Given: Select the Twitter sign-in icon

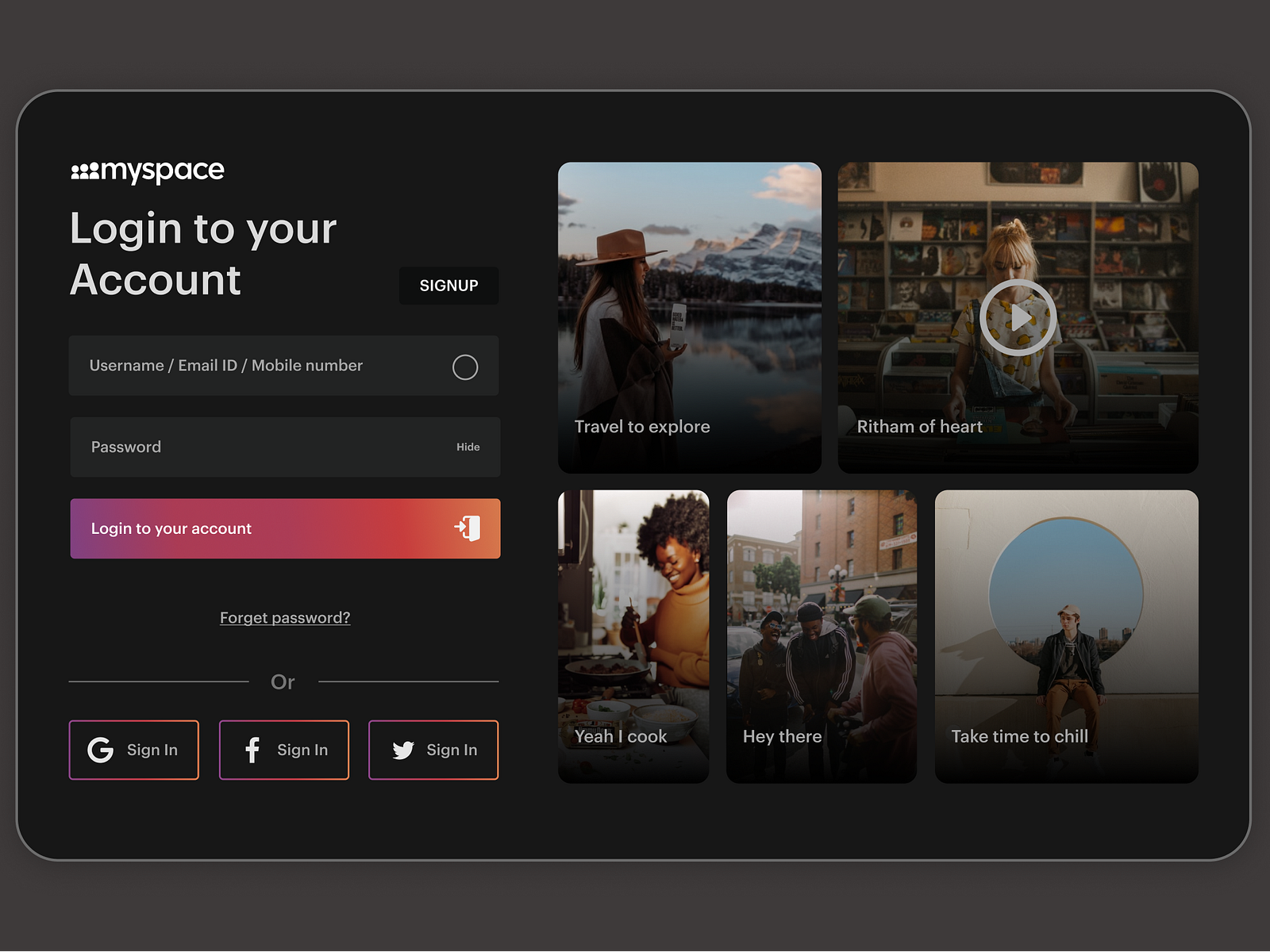Looking at the screenshot, I should point(403,750).
